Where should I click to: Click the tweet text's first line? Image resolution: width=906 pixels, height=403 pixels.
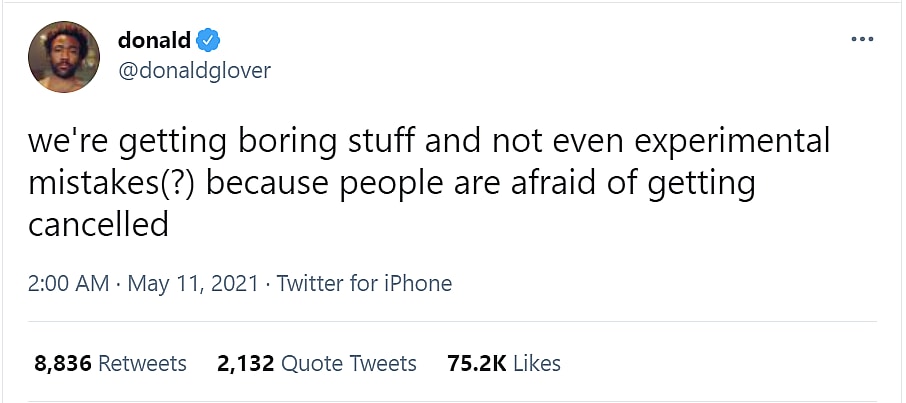tap(429, 143)
